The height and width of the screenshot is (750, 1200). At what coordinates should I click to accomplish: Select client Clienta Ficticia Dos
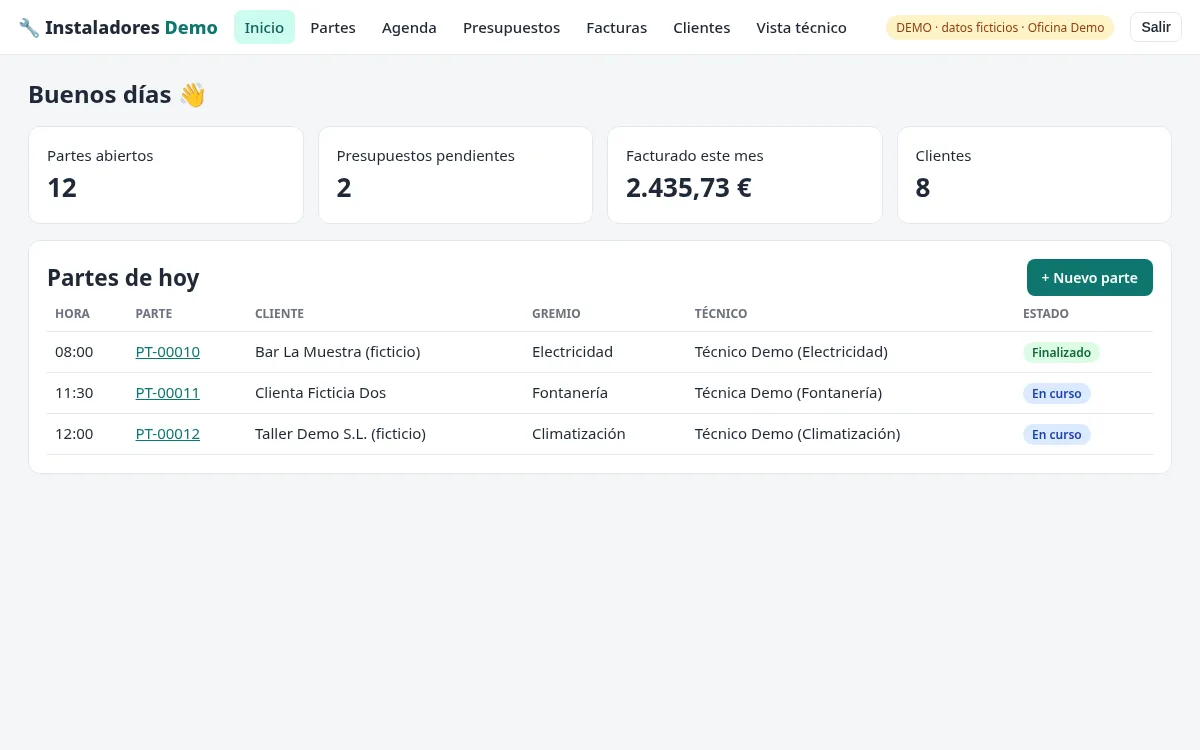click(320, 393)
